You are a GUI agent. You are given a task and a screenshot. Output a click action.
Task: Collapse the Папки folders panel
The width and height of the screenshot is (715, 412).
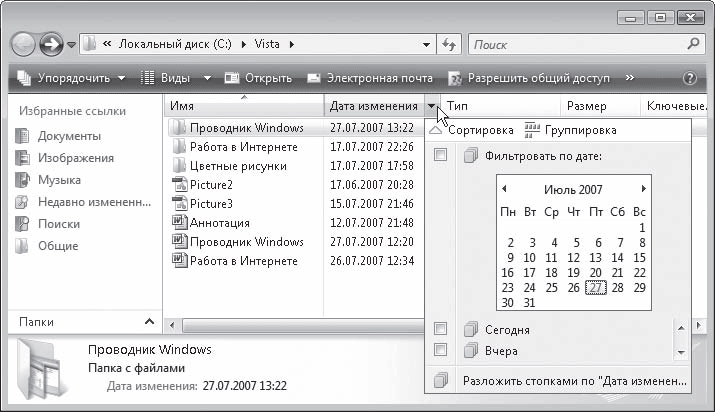point(149,321)
